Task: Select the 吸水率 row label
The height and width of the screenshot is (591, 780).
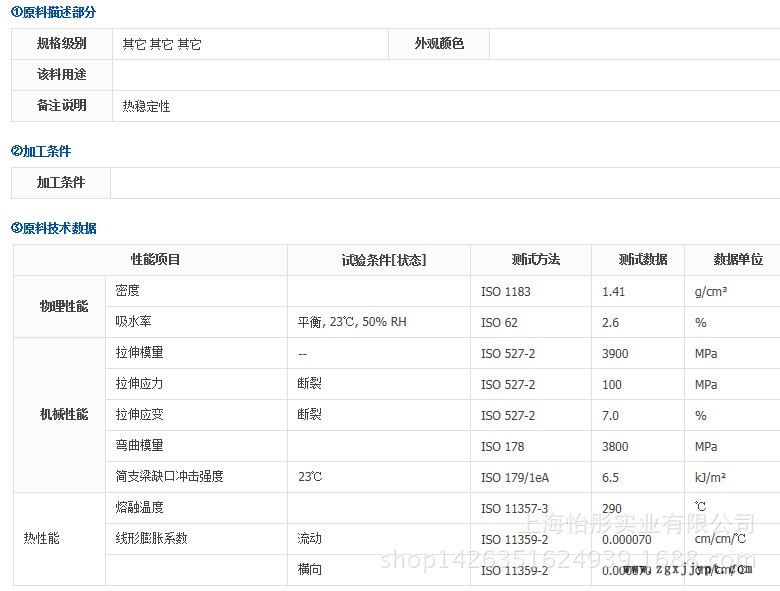Action: coord(133,322)
